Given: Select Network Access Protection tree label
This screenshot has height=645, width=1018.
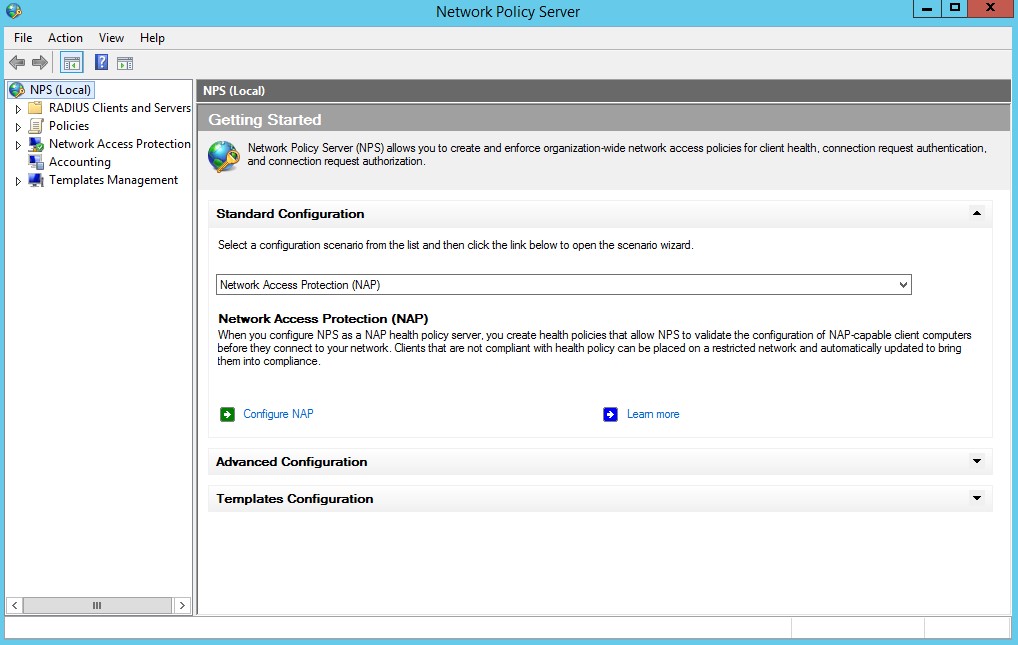Looking at the screenshot, I should pyautogui.click(x=119, y=144).
